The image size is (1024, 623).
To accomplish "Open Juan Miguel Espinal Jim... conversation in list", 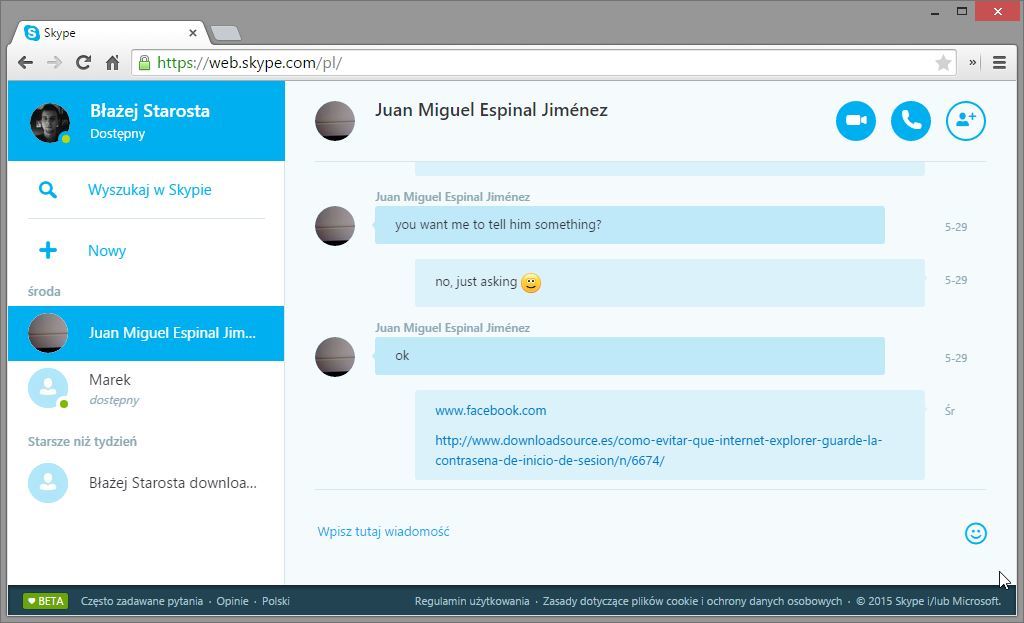I will [146, 333].
